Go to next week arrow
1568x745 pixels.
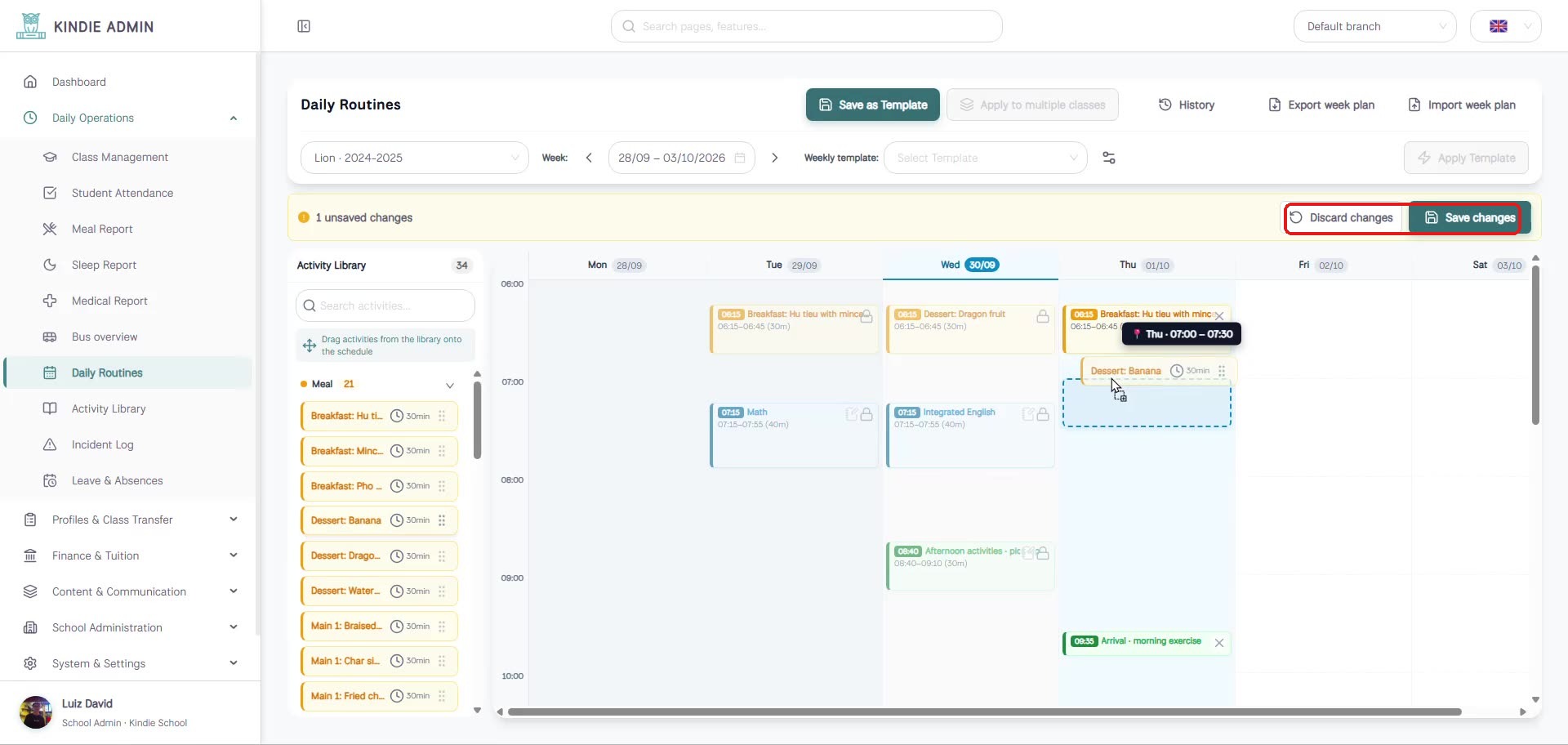click(775, 158)
